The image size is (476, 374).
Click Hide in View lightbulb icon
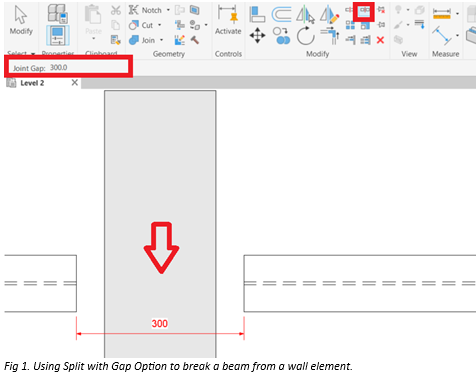tap(398, 10)
